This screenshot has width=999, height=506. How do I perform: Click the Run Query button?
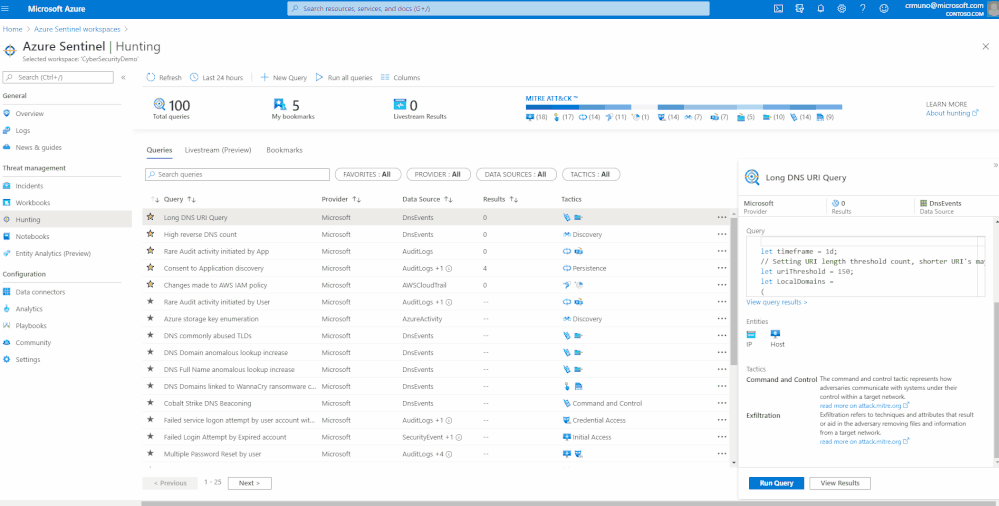tap(776, 483)
